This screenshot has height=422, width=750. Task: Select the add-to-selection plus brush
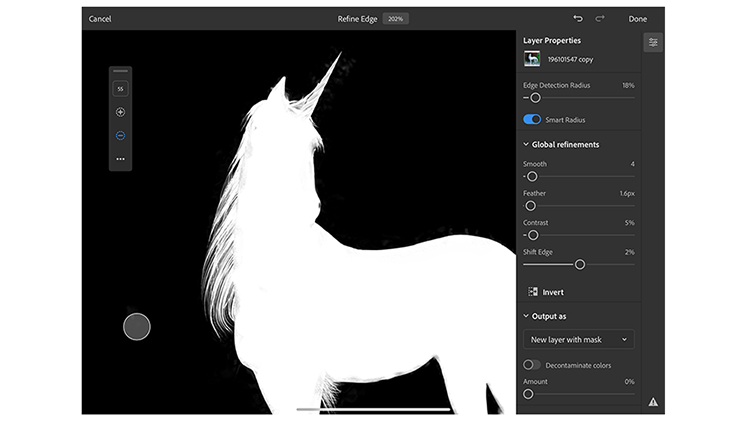(120, 112)
